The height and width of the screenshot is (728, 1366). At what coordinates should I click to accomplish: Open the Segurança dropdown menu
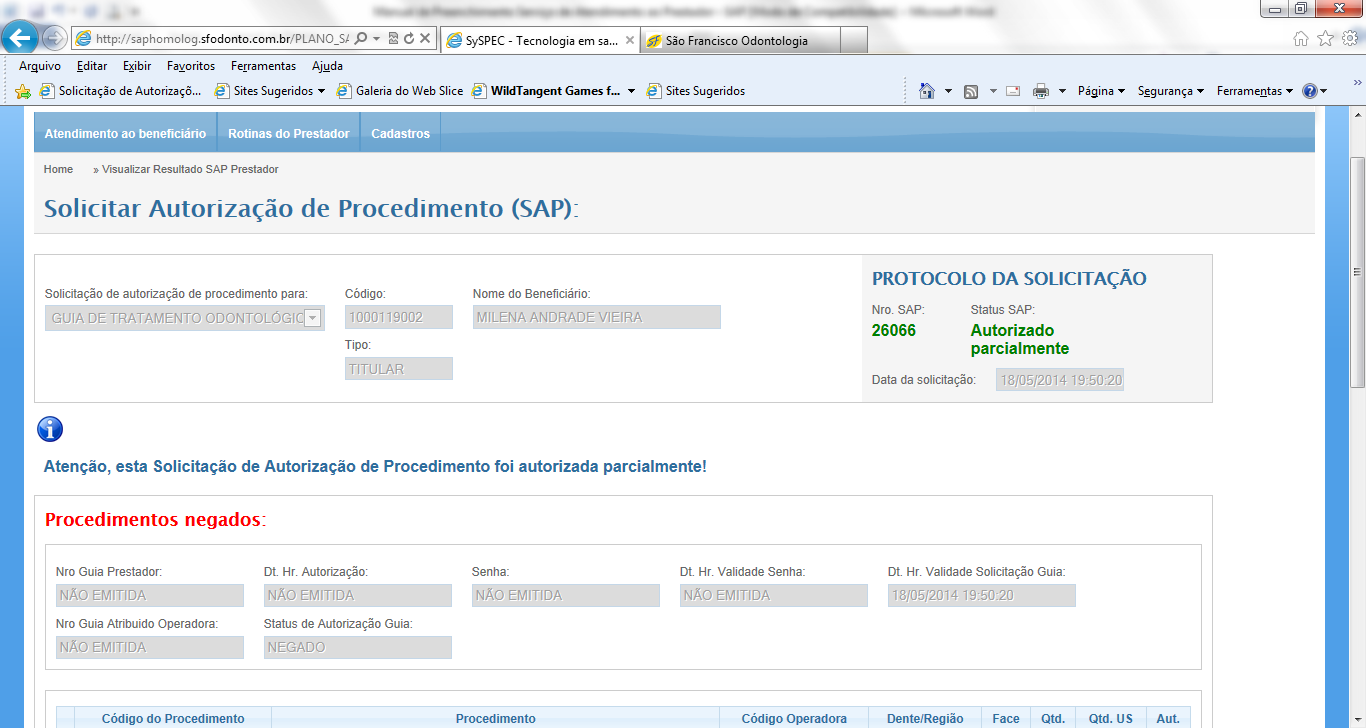pos(1170,91)
